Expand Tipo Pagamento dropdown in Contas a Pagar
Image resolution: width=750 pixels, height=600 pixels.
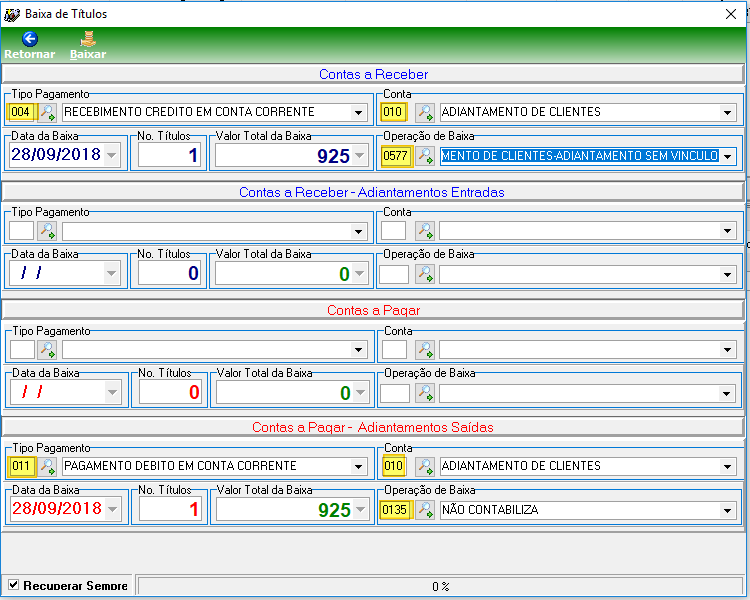pyautogui.click(x=358, y=350)
